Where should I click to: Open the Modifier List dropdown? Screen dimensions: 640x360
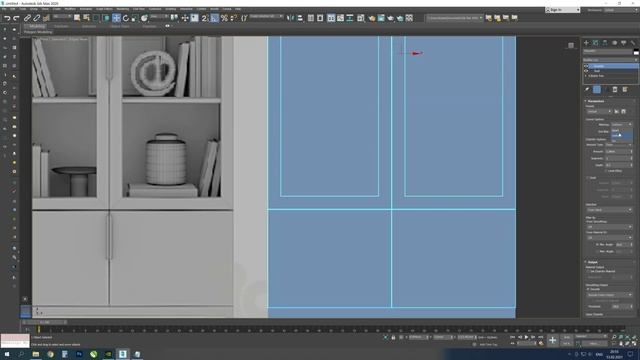[610, 60]
